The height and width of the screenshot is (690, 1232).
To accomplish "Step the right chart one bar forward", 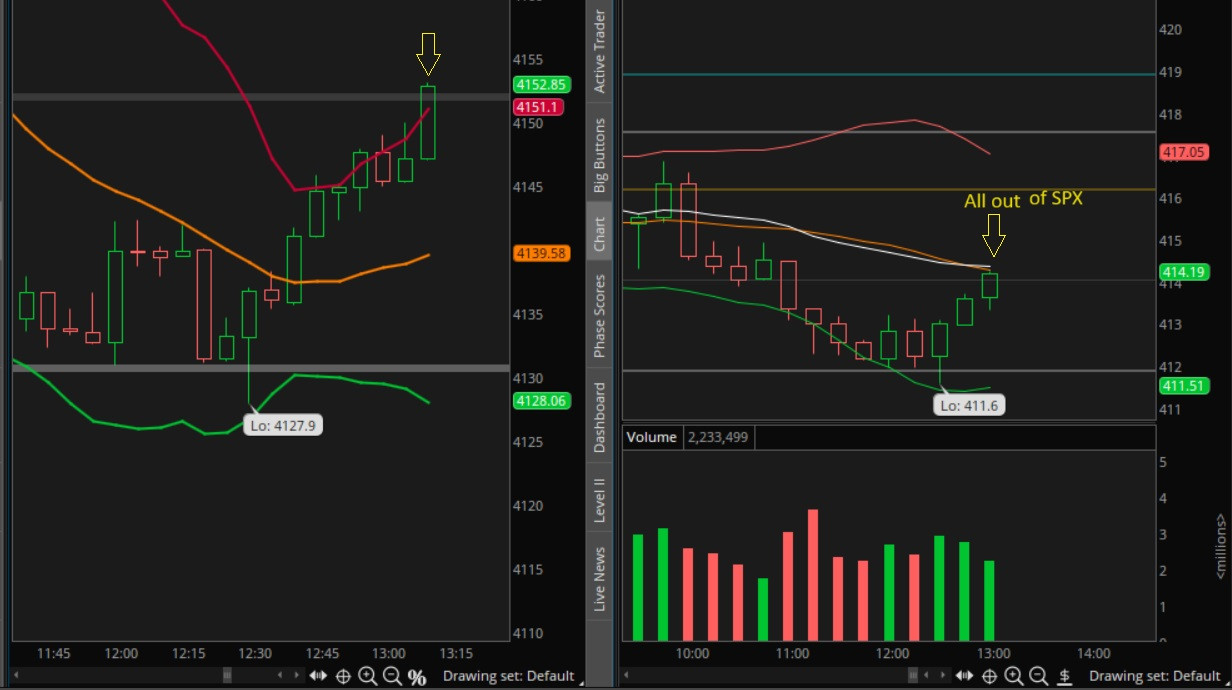I will coord(943,676).
